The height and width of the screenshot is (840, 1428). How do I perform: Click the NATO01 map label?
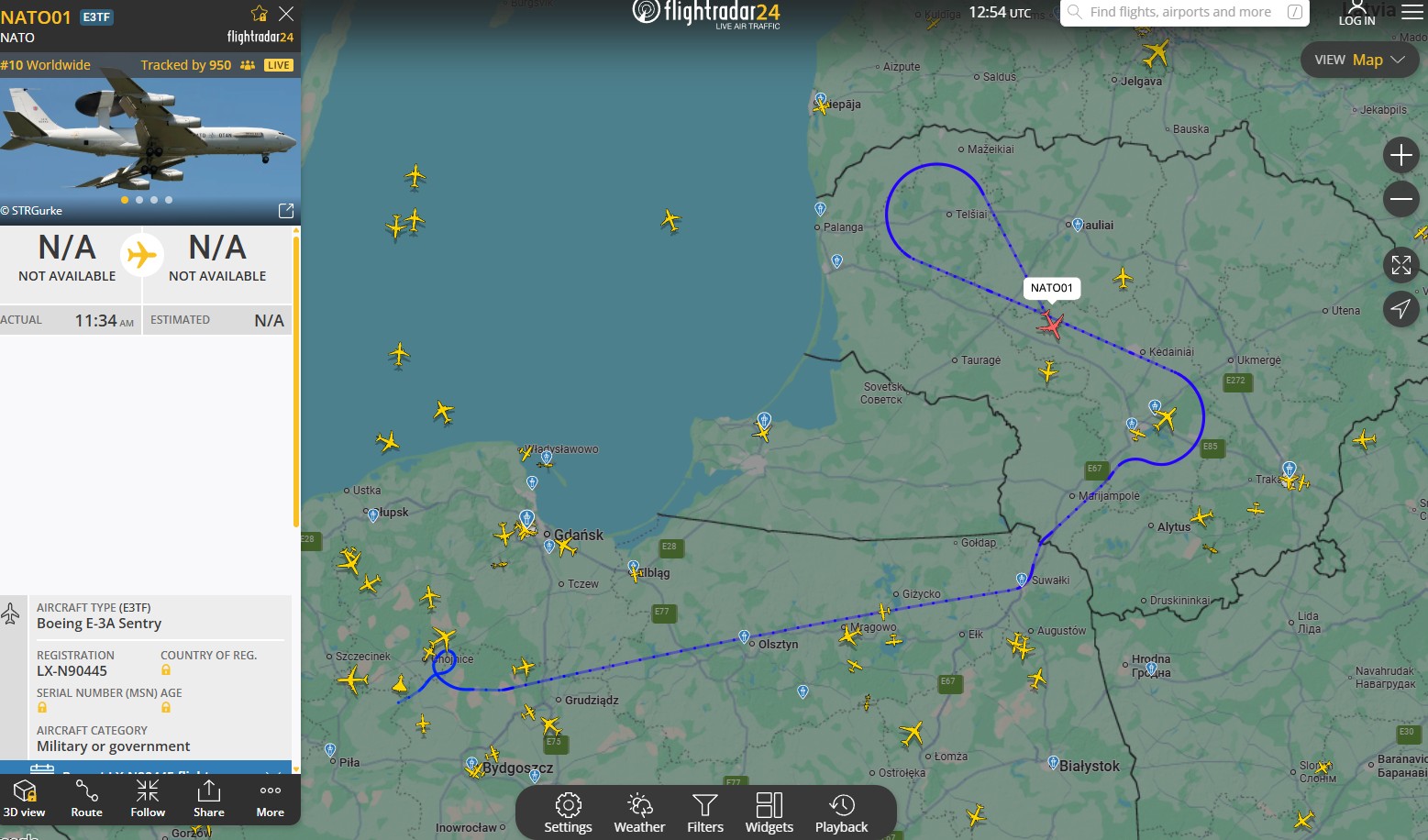(1052, 288)
